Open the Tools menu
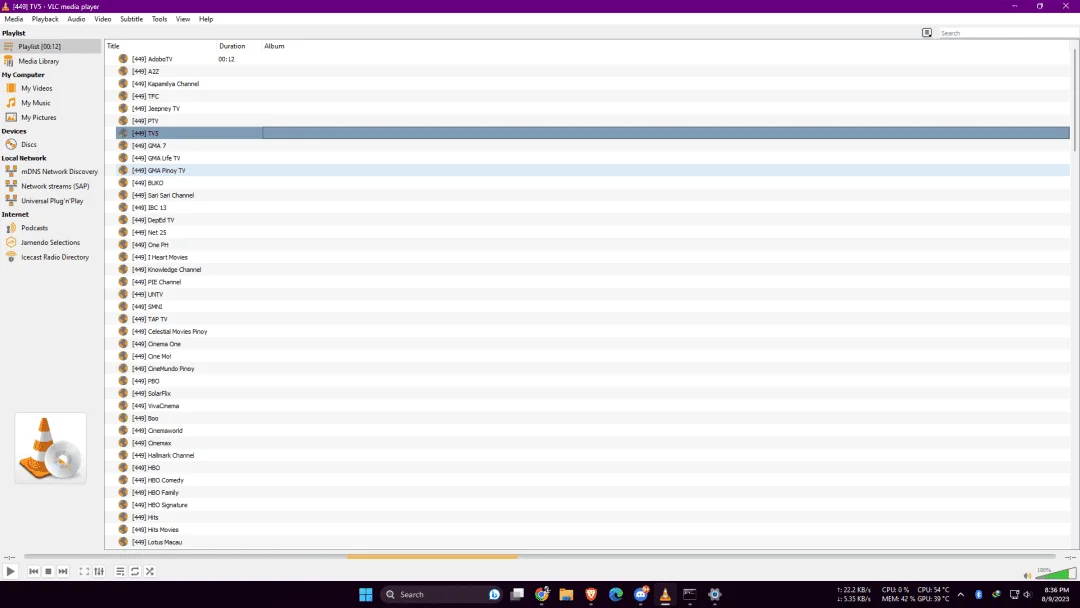The width and height of the screenshot is (1080, 608). [159, 19]
